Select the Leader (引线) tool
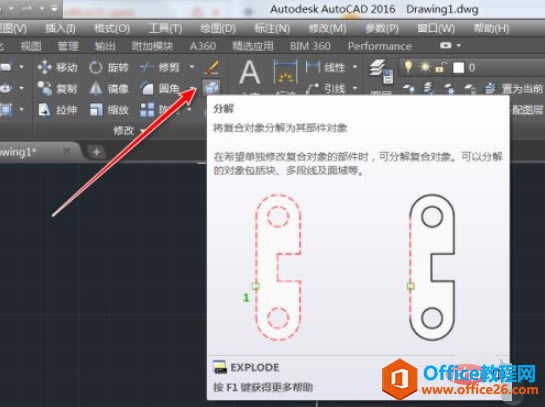545x407 pixels. [326, 88]
